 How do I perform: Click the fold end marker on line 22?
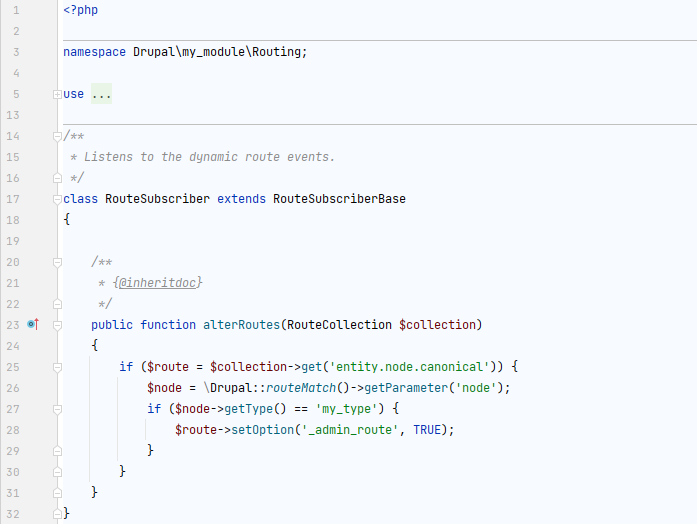point(57,304)
